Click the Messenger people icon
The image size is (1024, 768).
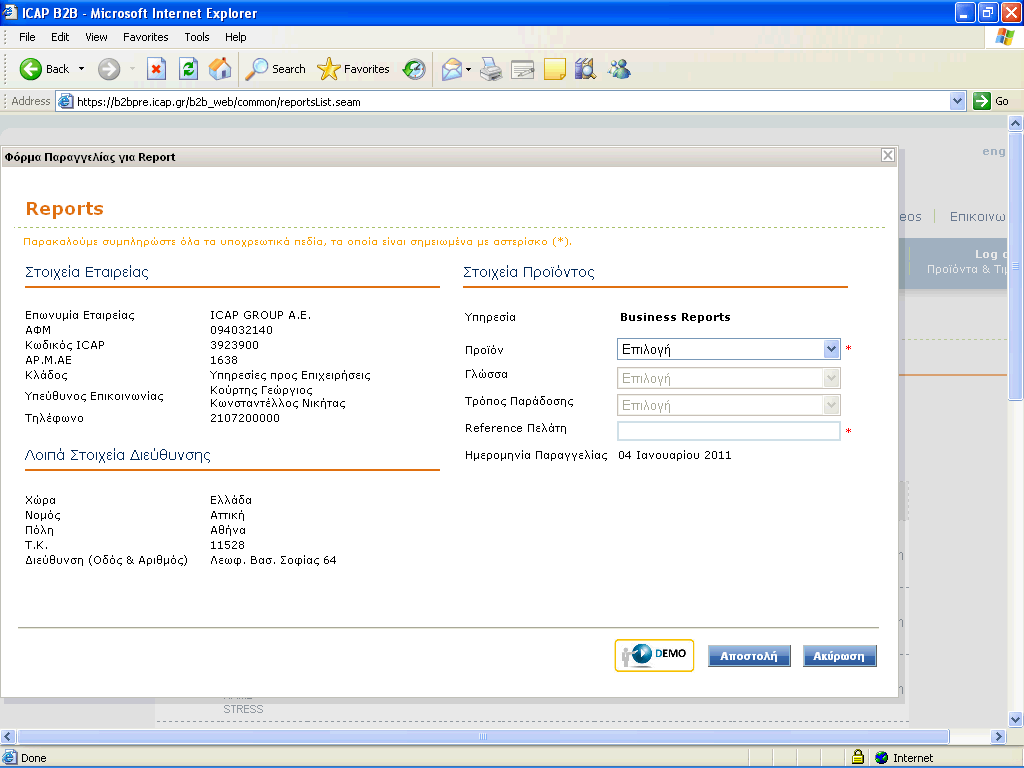click(619, 69)
